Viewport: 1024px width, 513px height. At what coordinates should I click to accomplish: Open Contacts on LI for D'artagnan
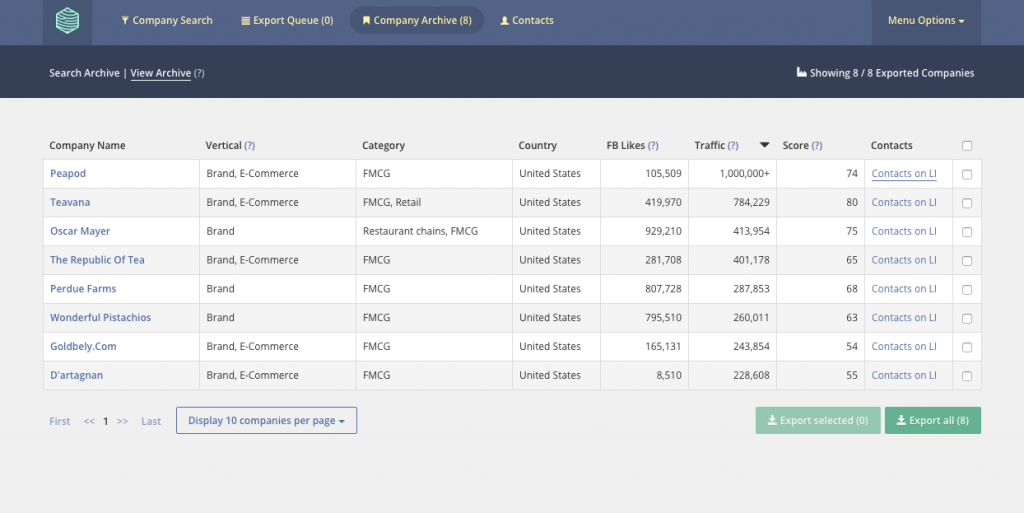904,375
